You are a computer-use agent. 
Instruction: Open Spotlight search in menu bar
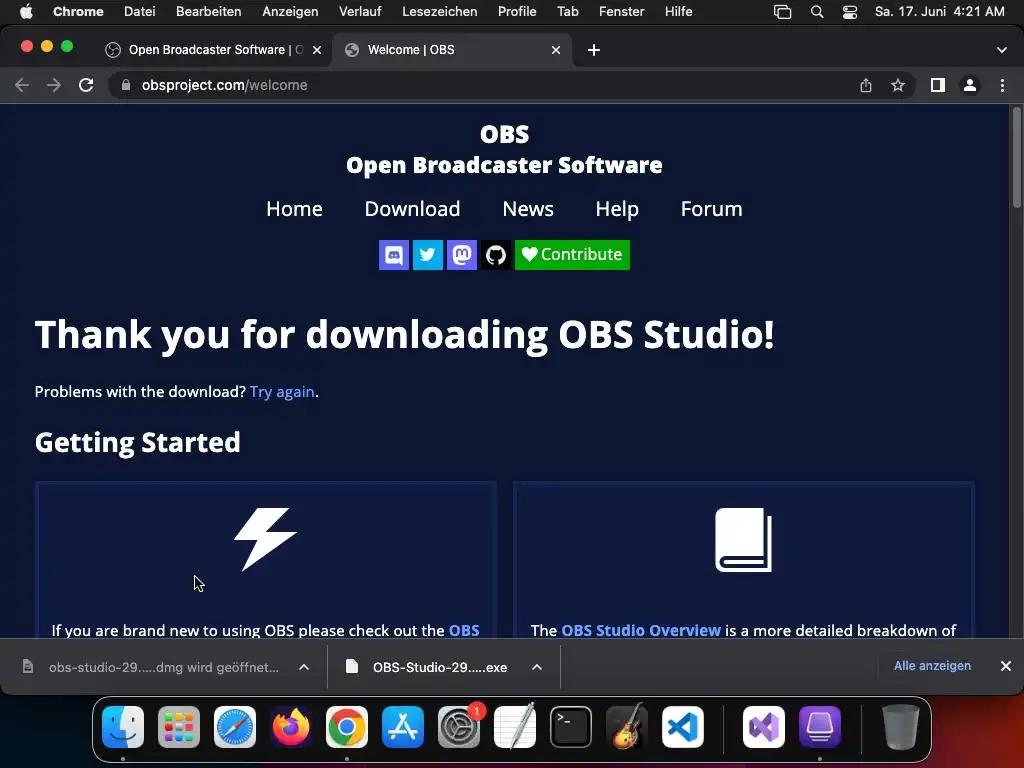coord(816,11)
